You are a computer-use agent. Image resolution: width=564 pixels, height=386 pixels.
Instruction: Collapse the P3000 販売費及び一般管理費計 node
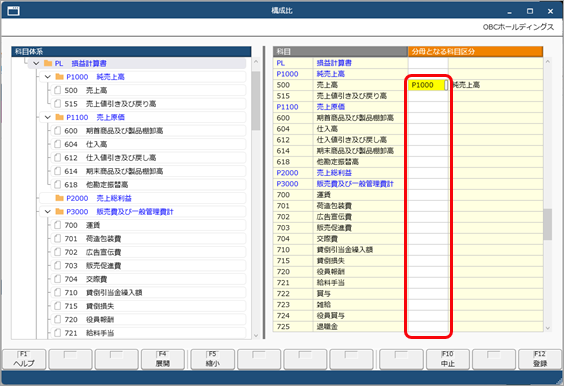point(47,212)
